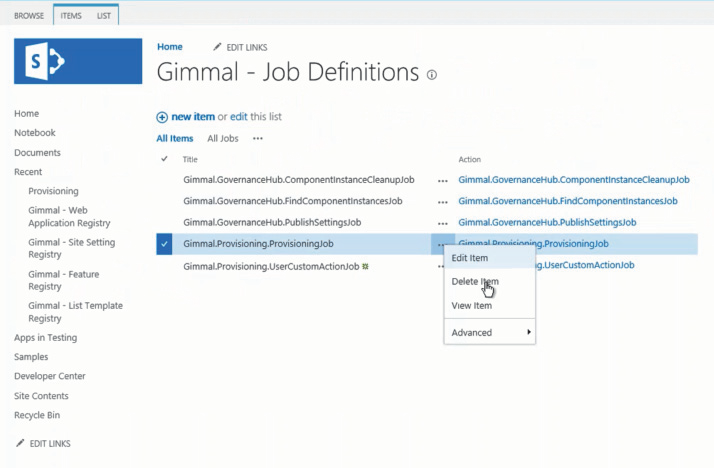Image resolution: width=714 pixels, height=468 pixels.
Task: Toggle select-all checkmark in list header
Action: 165,159
